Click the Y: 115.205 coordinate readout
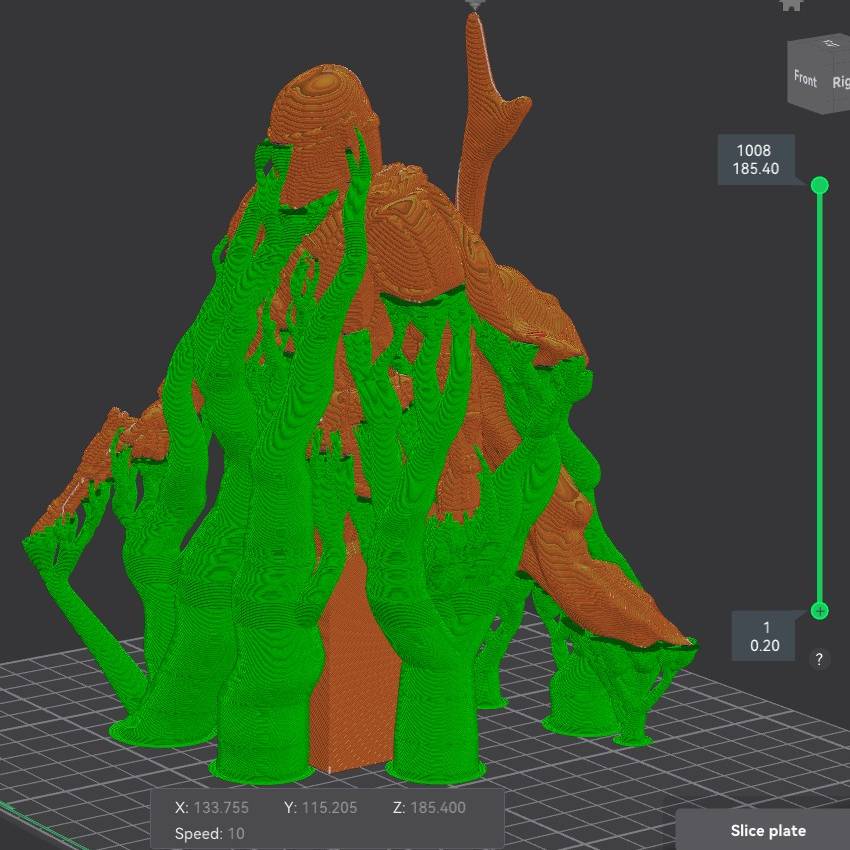Screen dimensions: 850x850 tap(320, 808)
